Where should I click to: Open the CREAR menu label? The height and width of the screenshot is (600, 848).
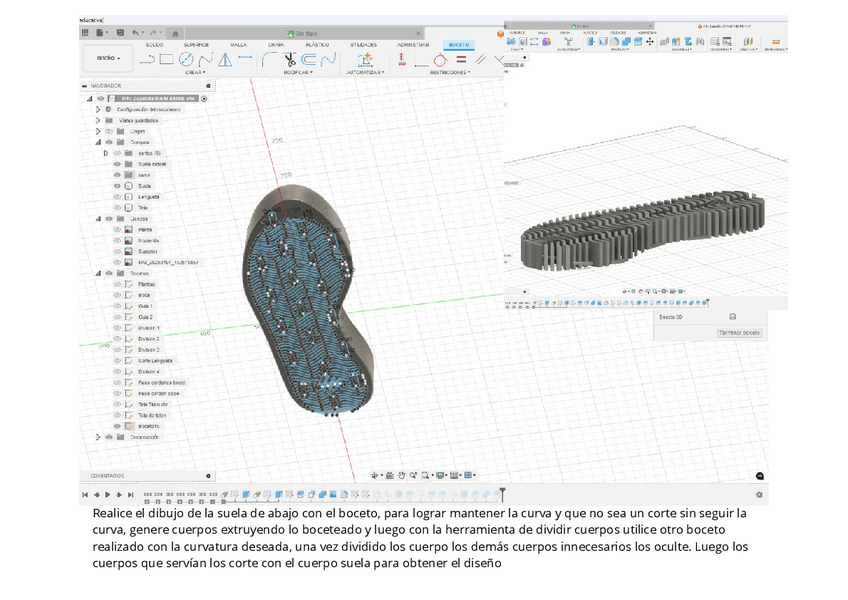click(194, 72)
